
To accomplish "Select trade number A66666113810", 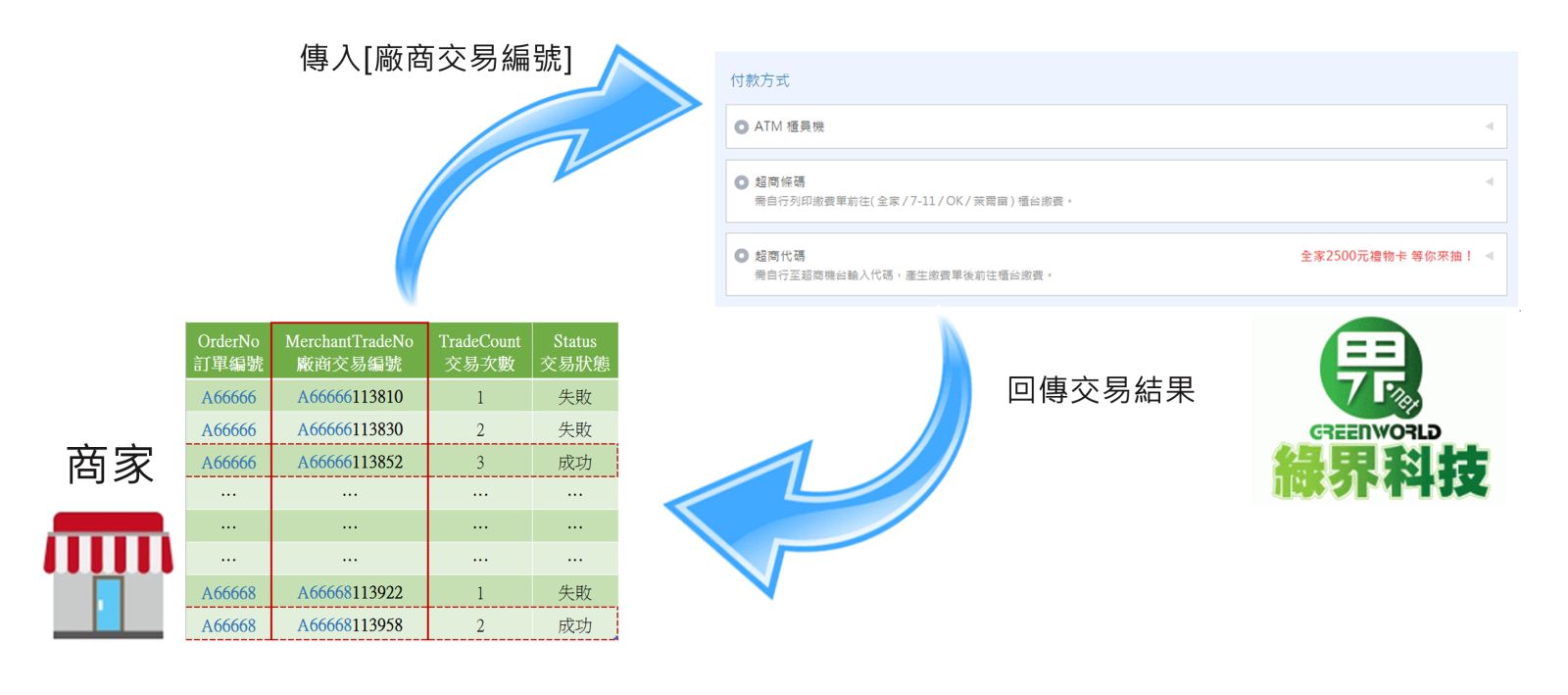I will point(350,397).
